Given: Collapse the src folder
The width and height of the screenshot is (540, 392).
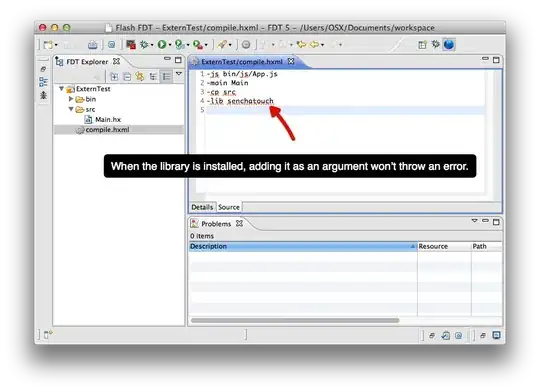Looking at the screenshot, I should tap(71, 109).
